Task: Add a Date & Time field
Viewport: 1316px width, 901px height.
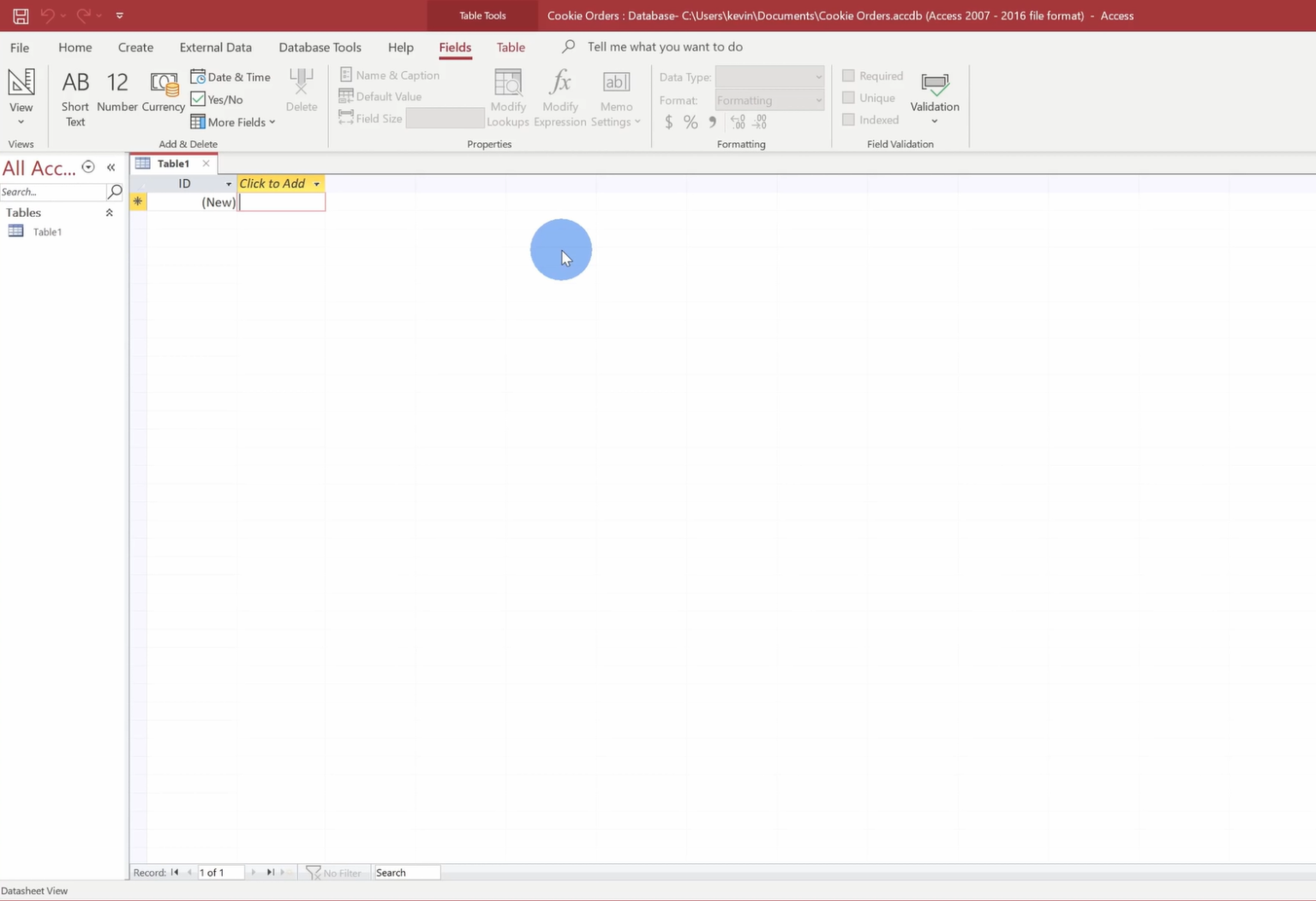Action: (x=230, y=76)
